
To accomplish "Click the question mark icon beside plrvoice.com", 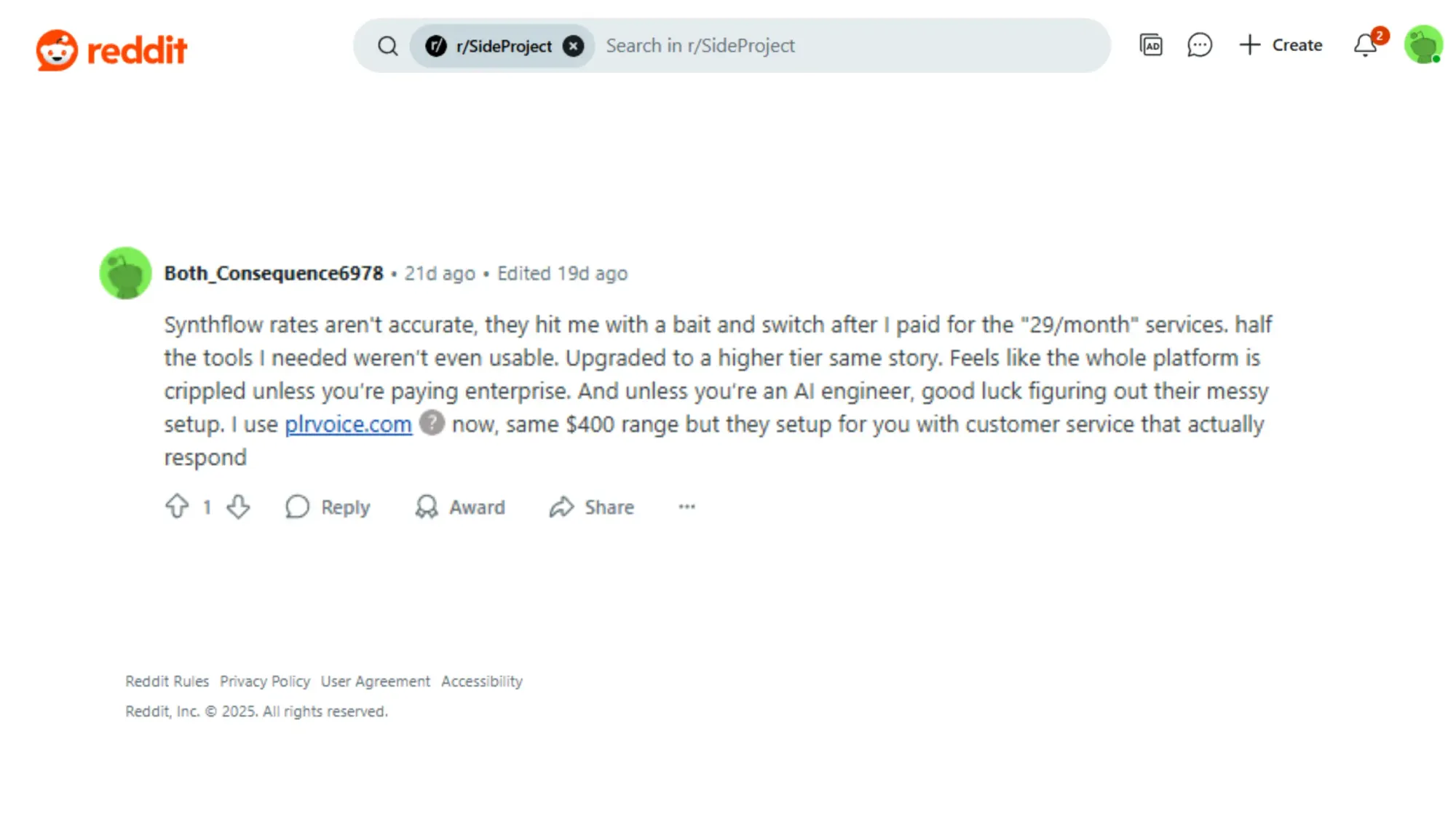I will pos(431,424).
